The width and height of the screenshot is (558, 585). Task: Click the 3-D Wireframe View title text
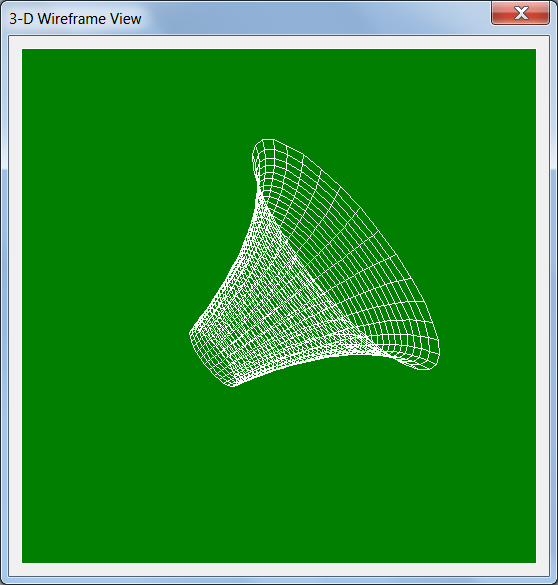coord(75,19)
